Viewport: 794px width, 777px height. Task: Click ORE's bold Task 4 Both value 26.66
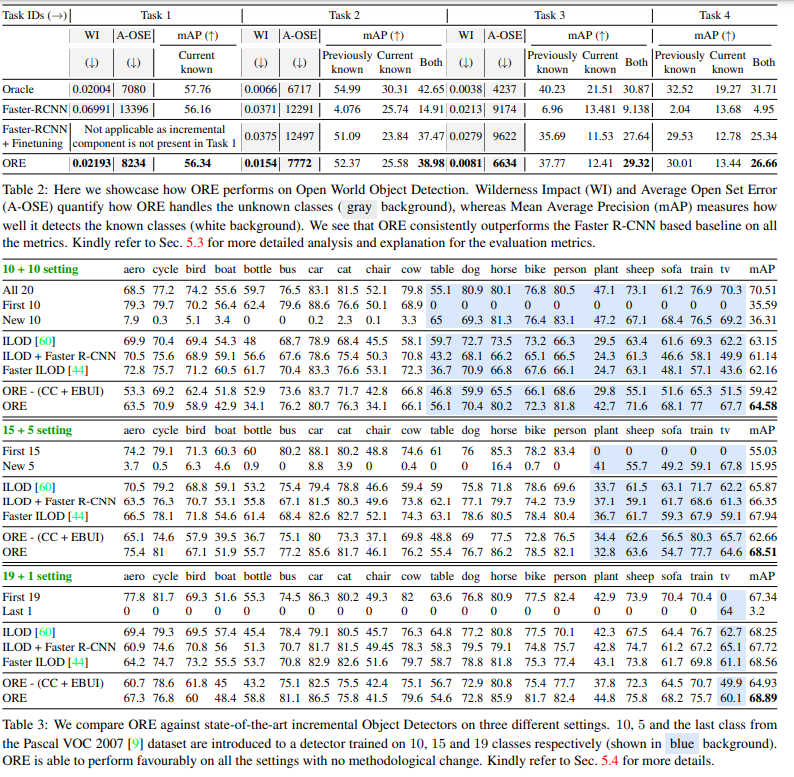pyautogui.click(x=763, y=164)
